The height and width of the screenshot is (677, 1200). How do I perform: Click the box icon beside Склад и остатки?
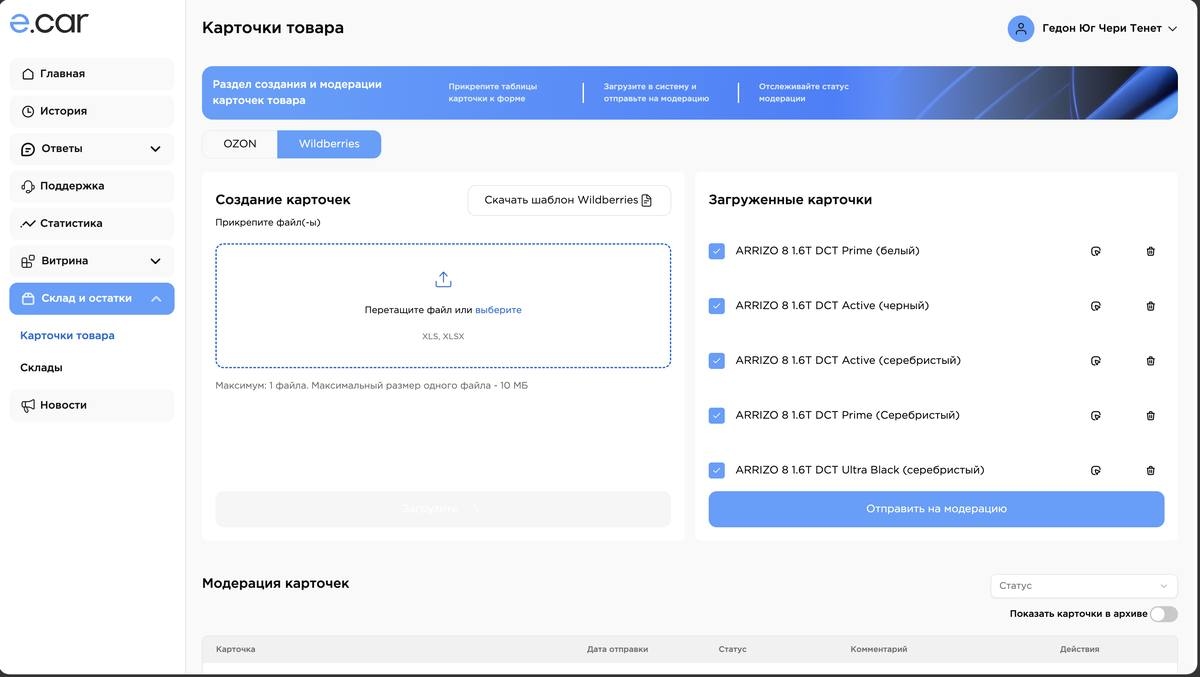[28, 298]
